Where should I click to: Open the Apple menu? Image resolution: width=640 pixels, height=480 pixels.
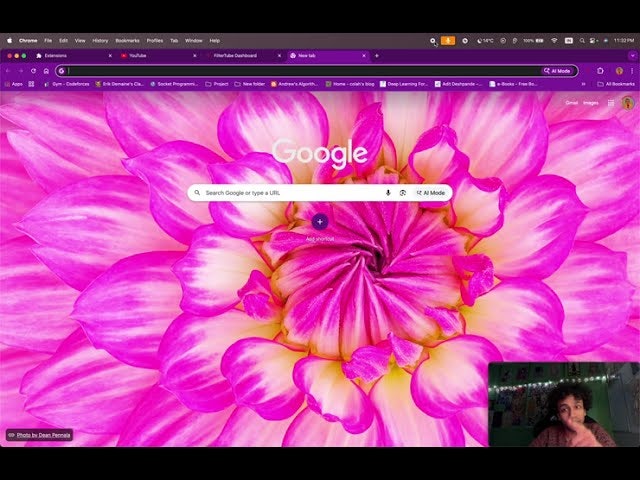[x=9, y=41]
